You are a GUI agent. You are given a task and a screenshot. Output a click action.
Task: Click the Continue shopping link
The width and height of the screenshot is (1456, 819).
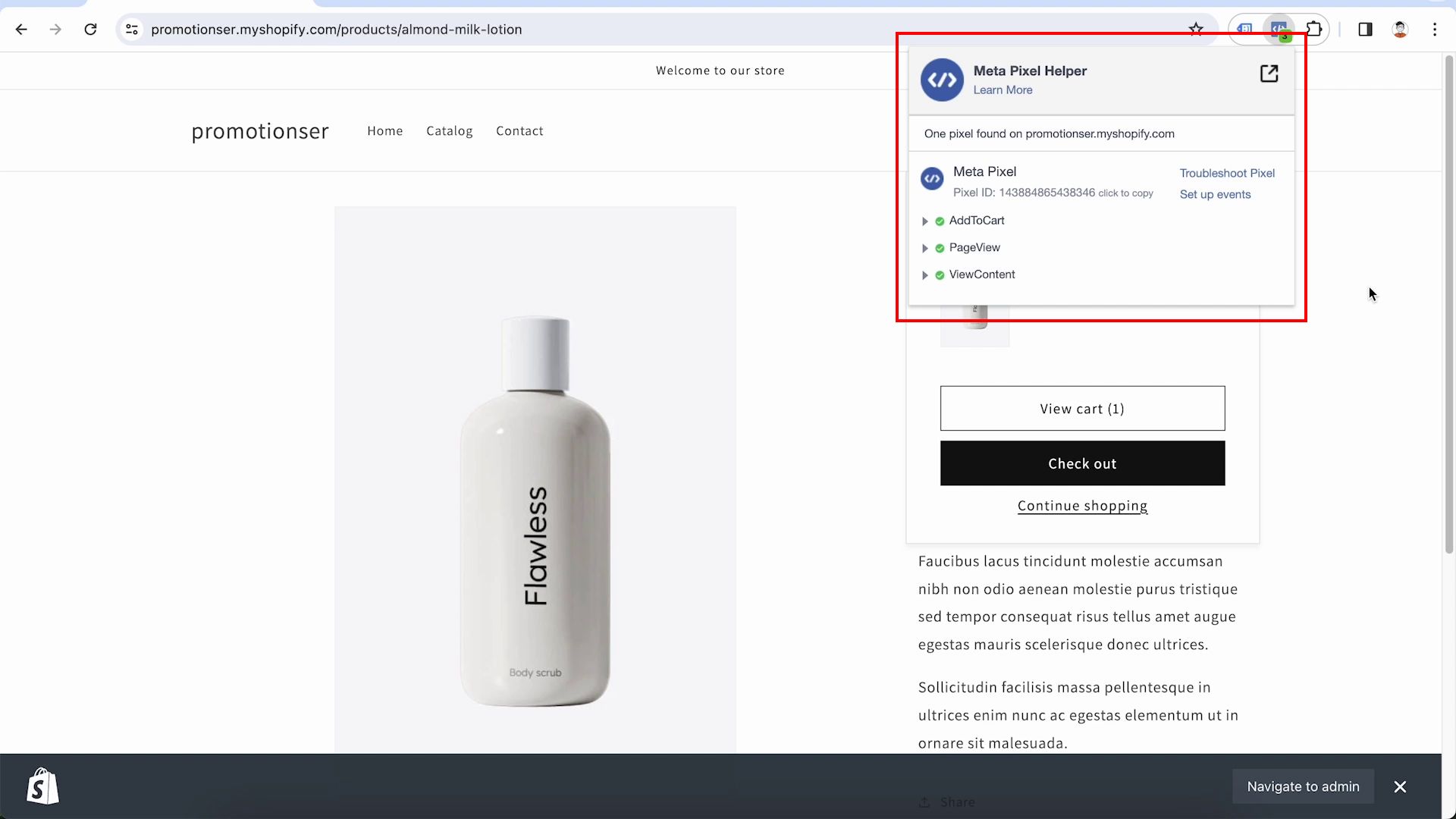point(1082,506)
